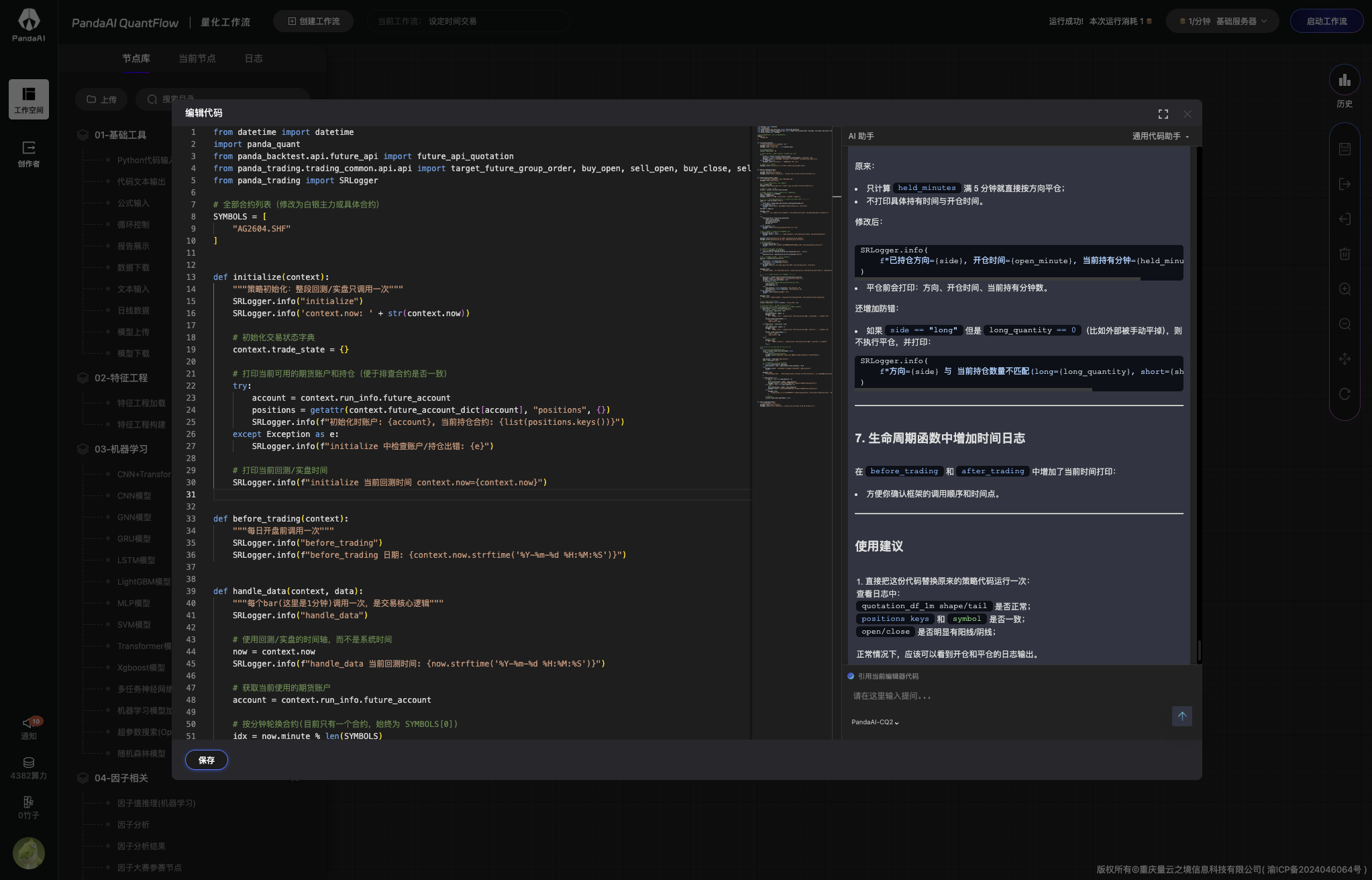Send the AI assistant message with arrow button
This screenshot has width=1372, height=880.
tap(1182, 716)
